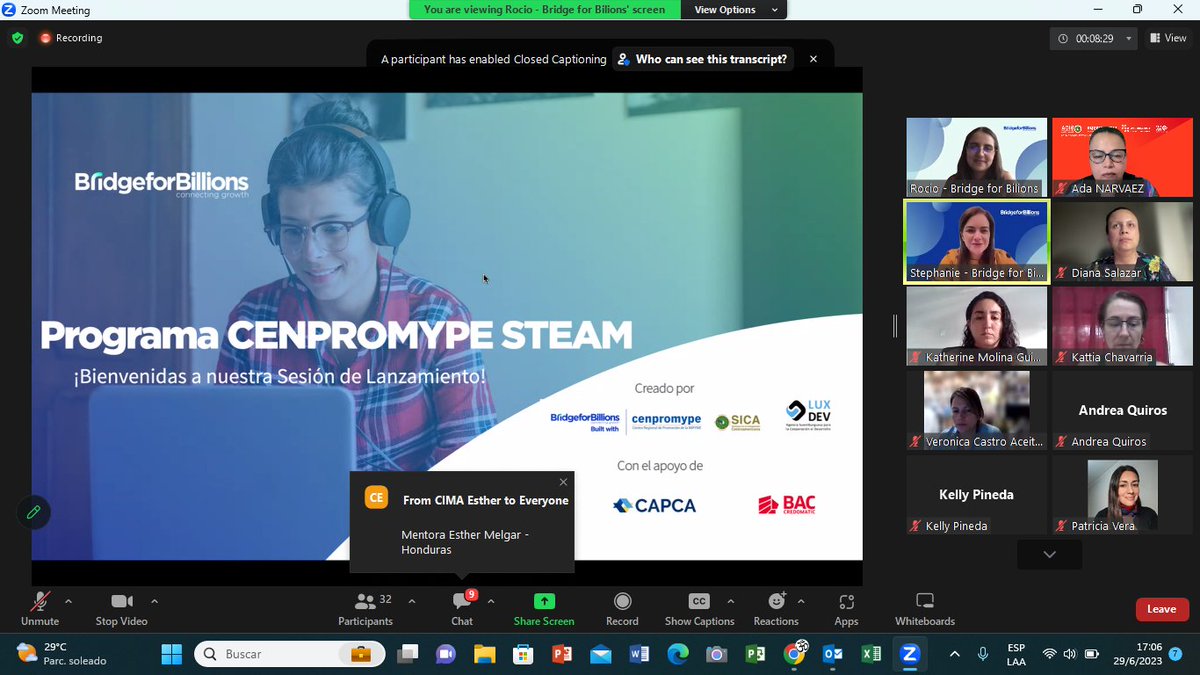1200x675 pixels.
Task: Open Google Chrome from taskbar
Action: (x=794, y=654)
